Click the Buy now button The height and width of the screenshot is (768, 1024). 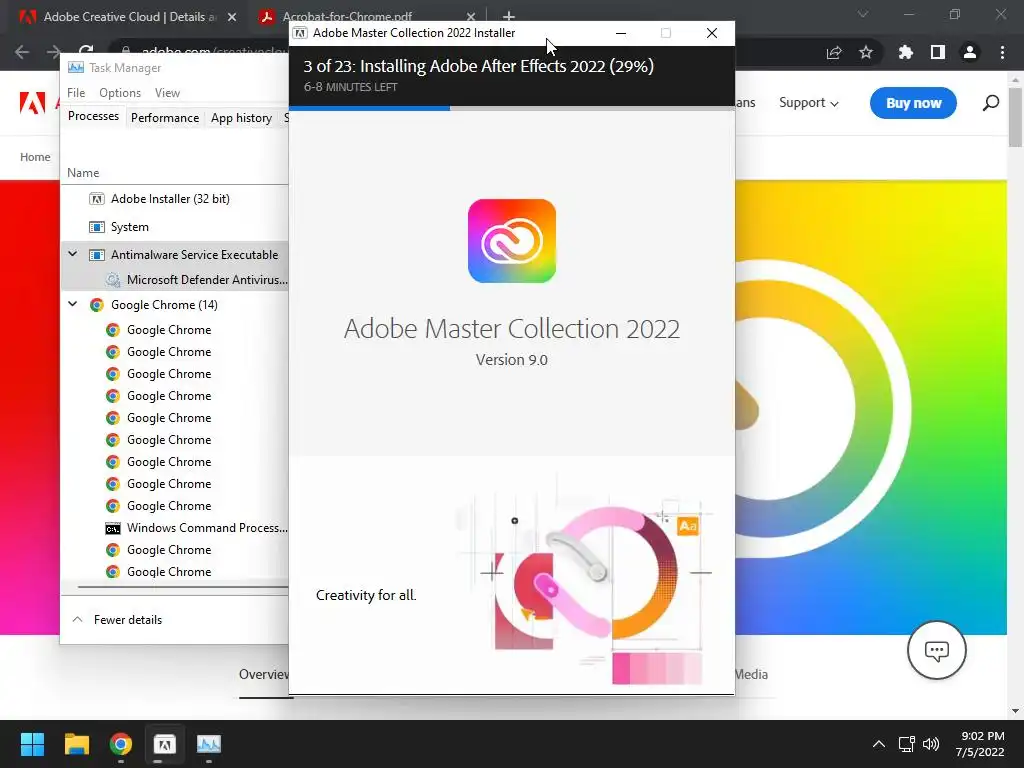(x=913, y=103)
